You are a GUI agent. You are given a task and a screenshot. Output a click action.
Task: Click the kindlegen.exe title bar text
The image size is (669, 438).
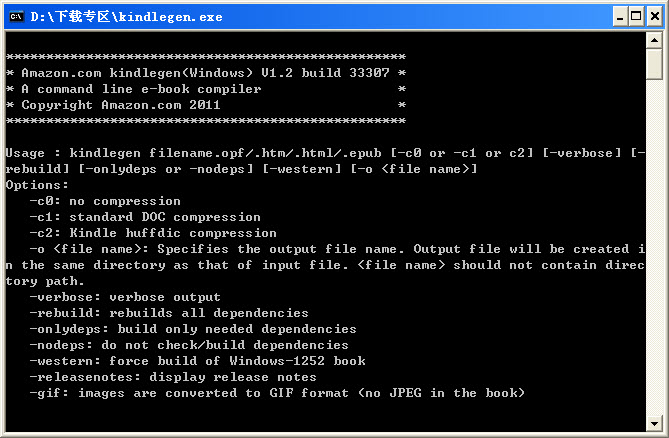tap(127, 16)
